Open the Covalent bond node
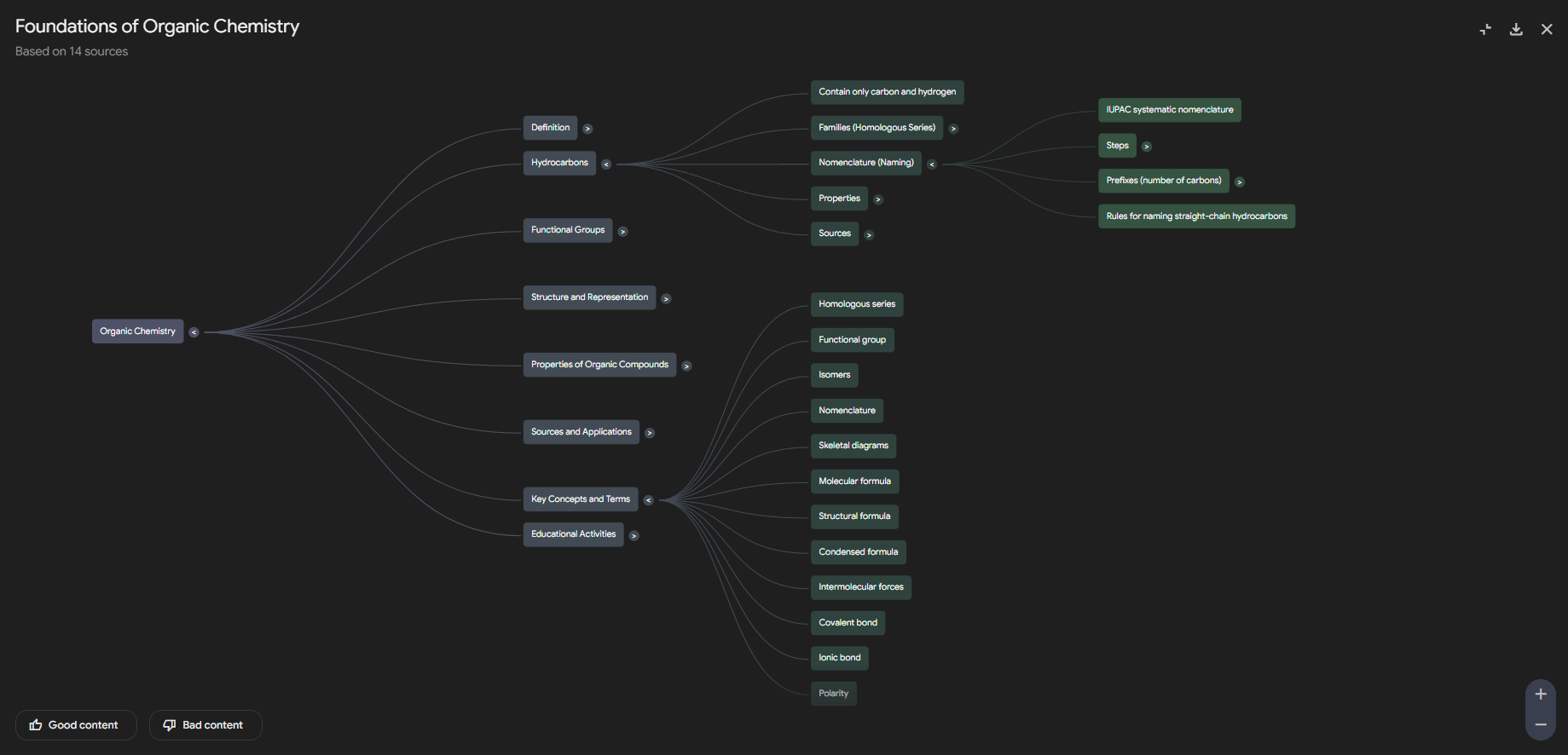 point(848,623)
